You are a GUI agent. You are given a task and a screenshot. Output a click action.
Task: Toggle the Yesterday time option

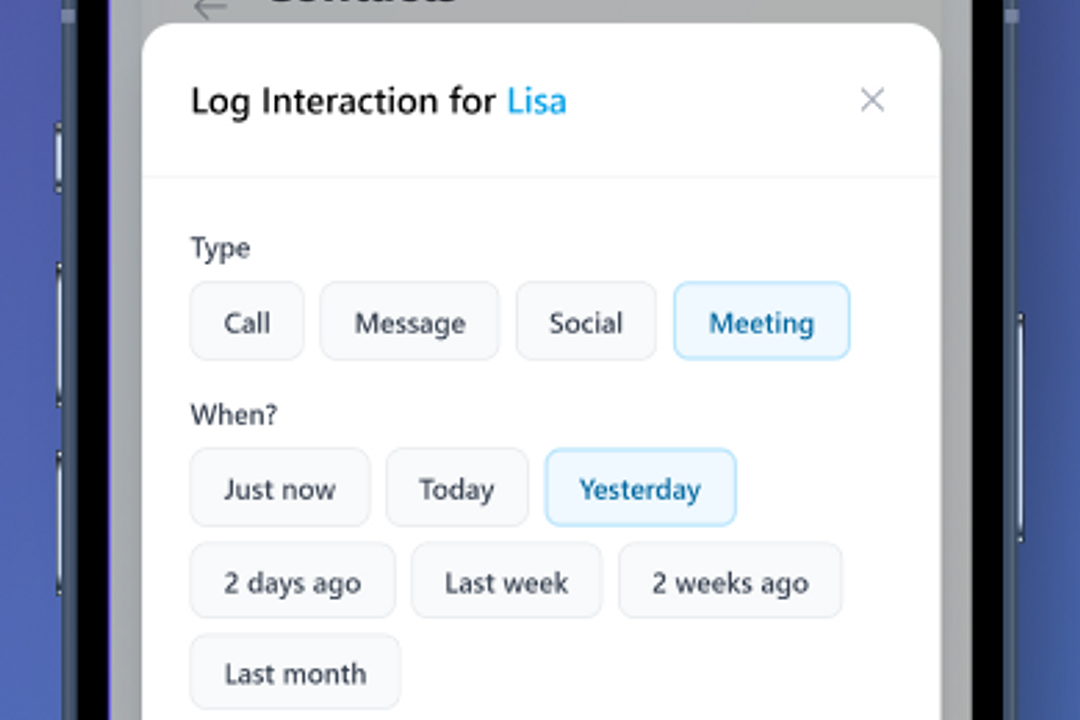tap(640, 488)
